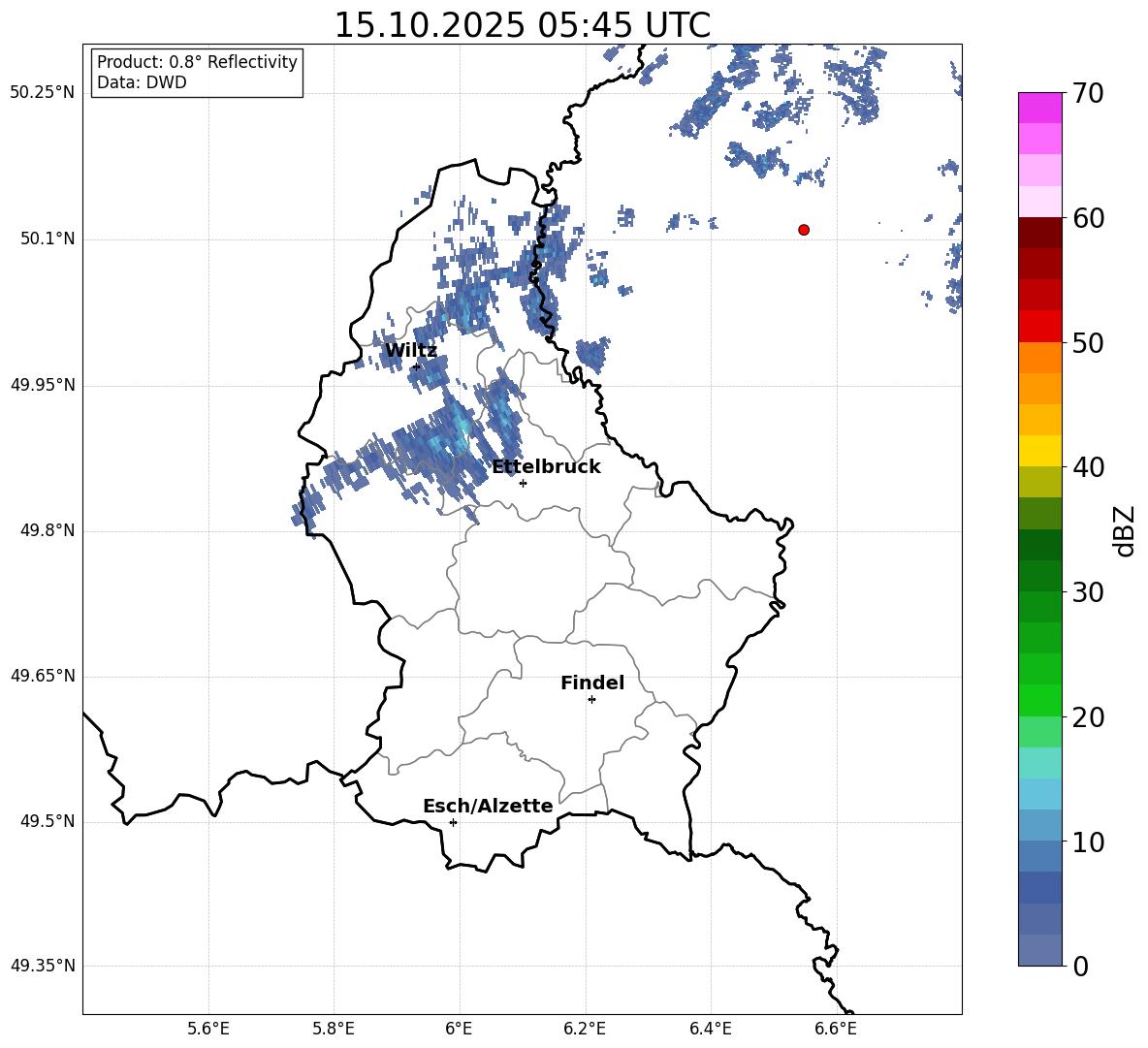Click the 6°E longitude label
The width and height of the screenshot is (1148, 1048).
[x=459, y=1029]
